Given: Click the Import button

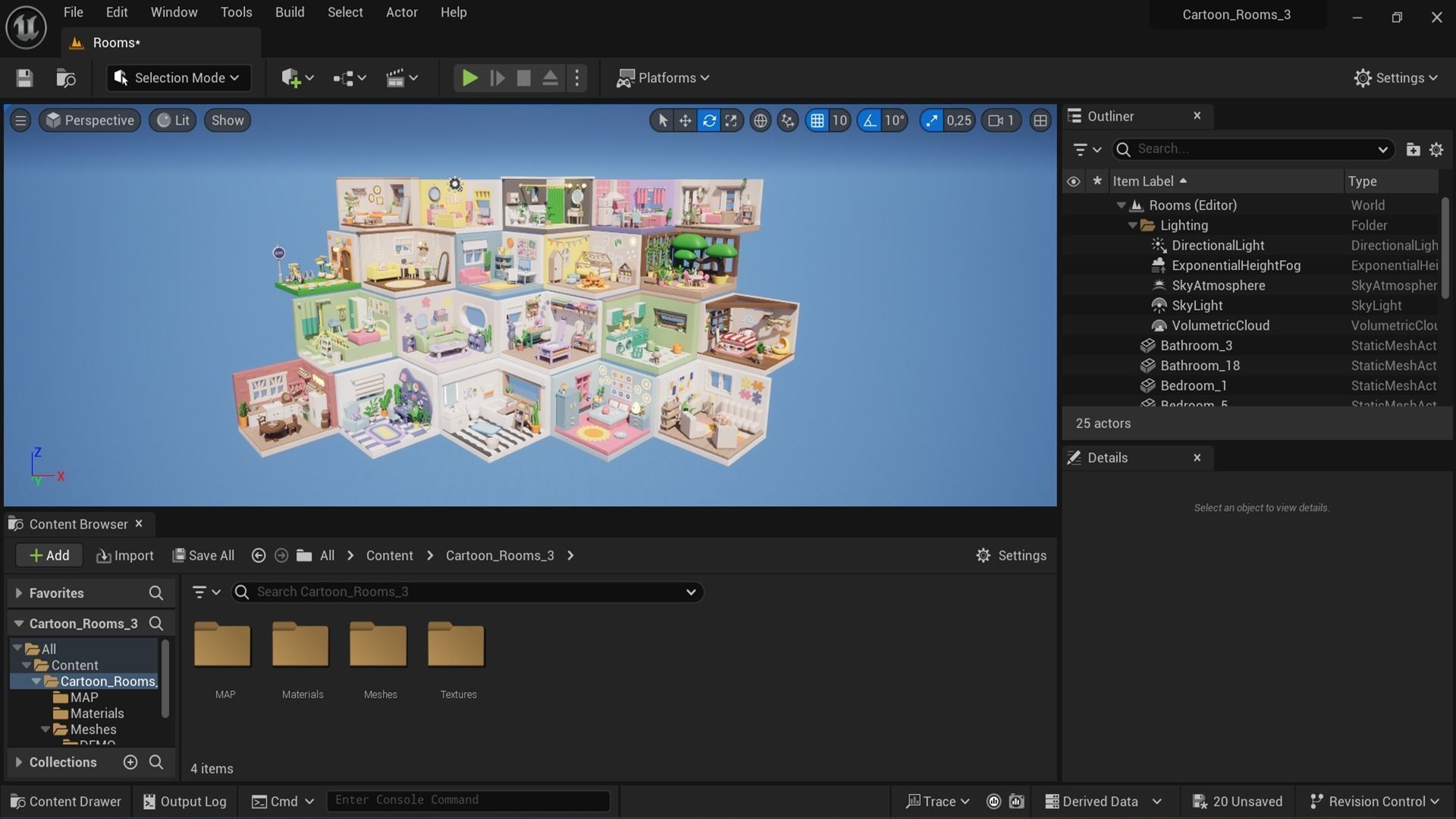Looking at the screenshot, I should [125, 556].
